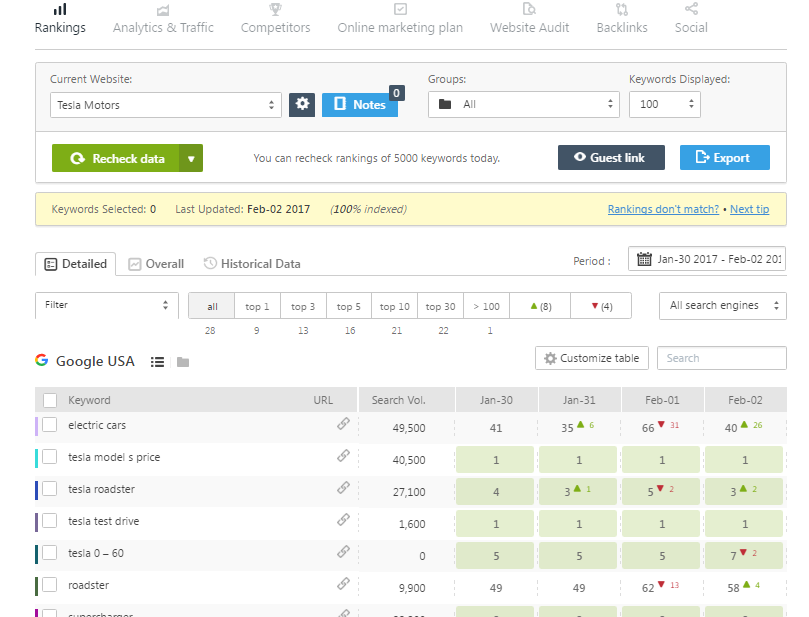Screen dimensions: 809x617
Task: Click the Recheck data button
Action: pos(116,158)
